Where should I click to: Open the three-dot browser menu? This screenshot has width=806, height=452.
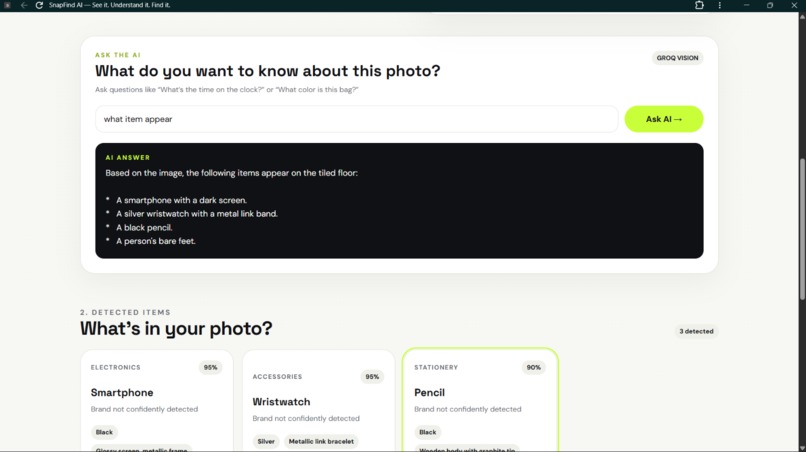pyautogui.click(x=720, y=5)
